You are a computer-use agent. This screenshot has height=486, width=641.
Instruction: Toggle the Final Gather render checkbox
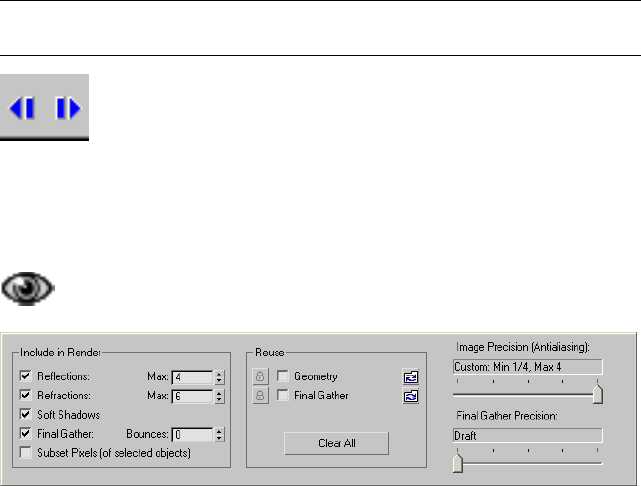[25, 434]
